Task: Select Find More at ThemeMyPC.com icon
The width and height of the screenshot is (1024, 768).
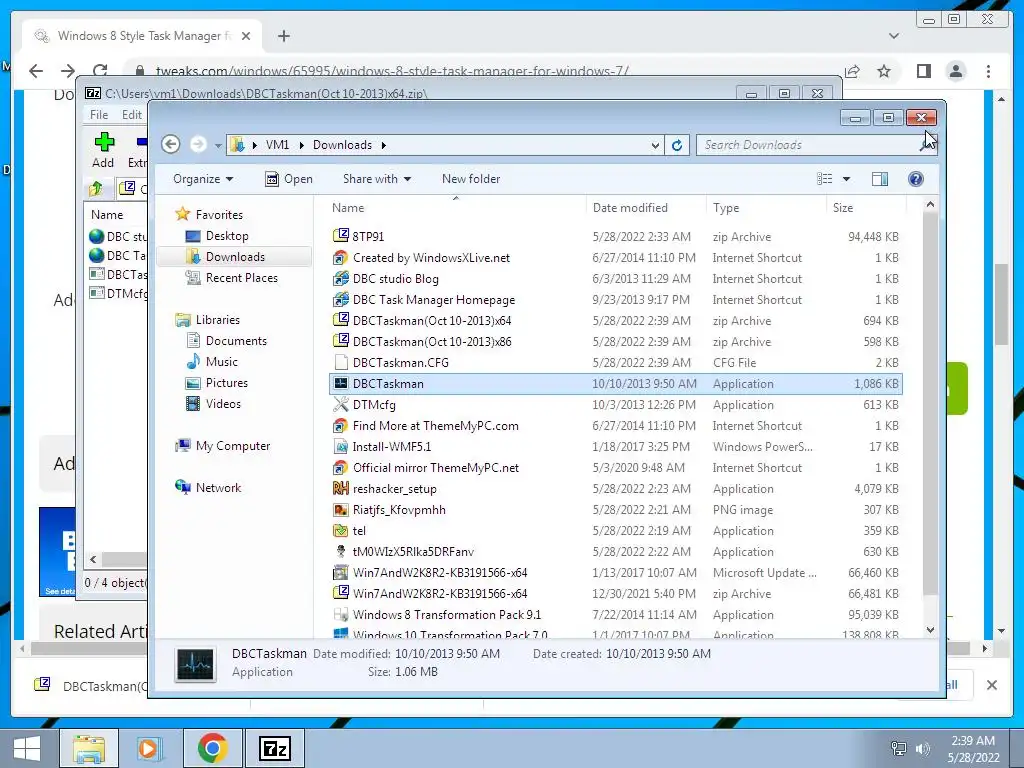Action: (x=340, y=425)
